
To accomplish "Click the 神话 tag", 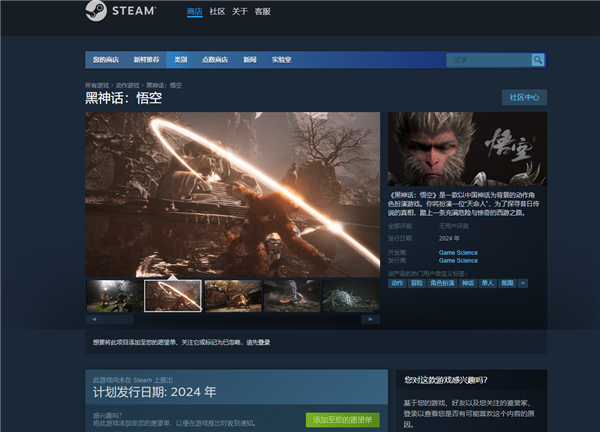I will coord(468,283).
